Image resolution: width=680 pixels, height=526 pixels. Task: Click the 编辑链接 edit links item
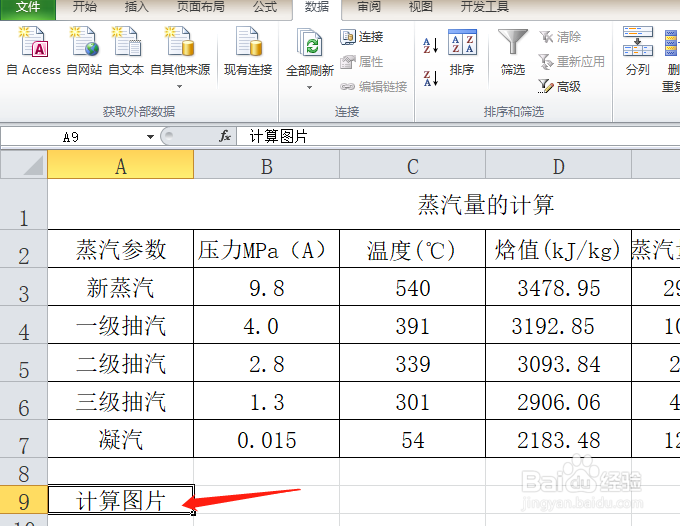tap(373, 87)
